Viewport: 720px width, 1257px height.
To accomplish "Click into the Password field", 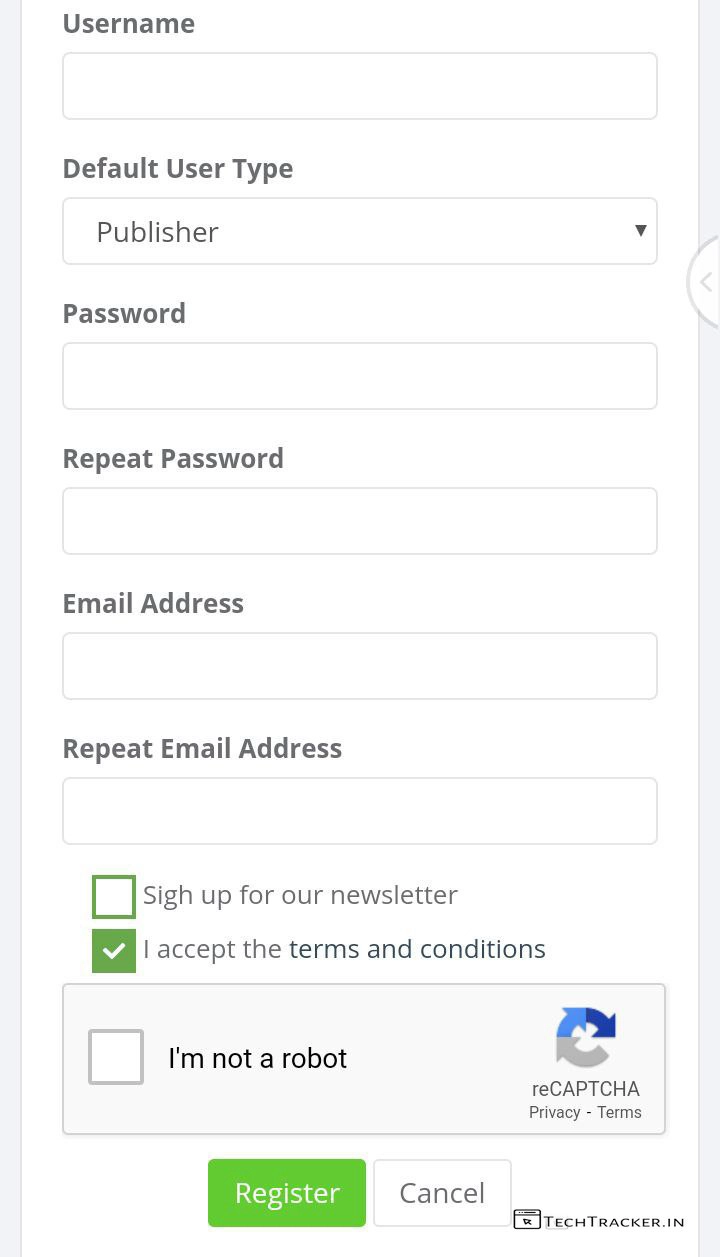I will [x=360, y=376].
